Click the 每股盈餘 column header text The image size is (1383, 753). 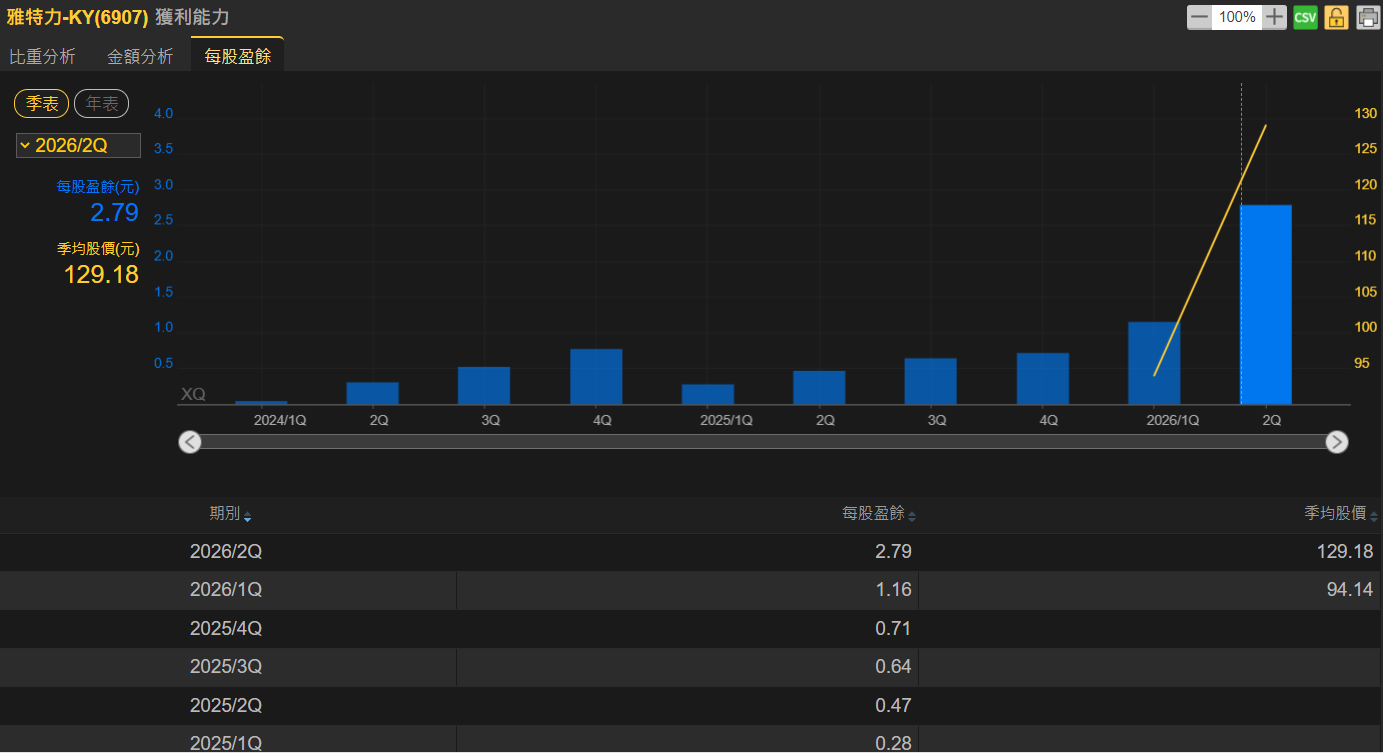click(x=873, y=514)
